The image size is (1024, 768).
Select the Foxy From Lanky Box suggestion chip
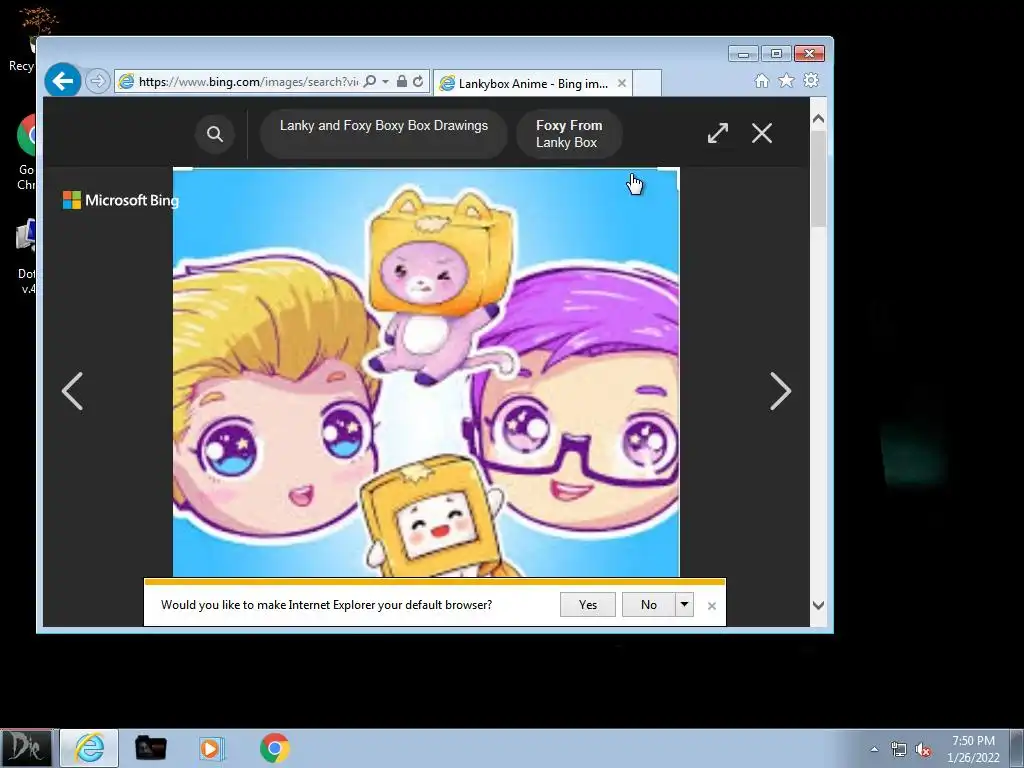[x=569, y=134]
